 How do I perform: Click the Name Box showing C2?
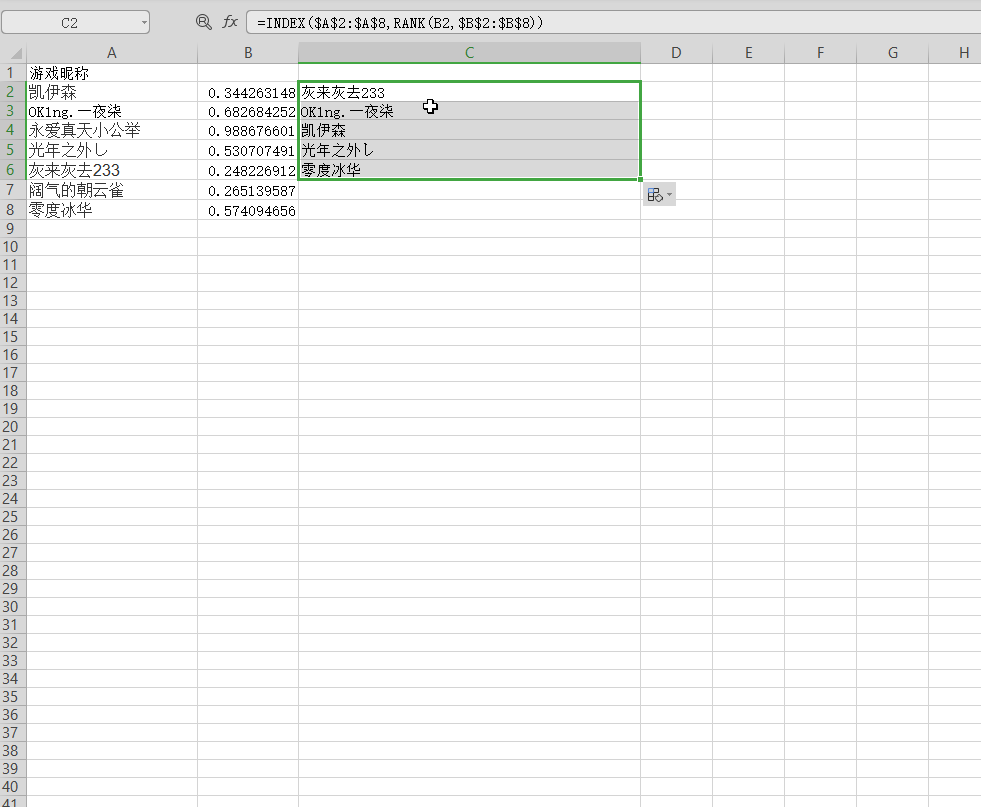coord(70,23)
